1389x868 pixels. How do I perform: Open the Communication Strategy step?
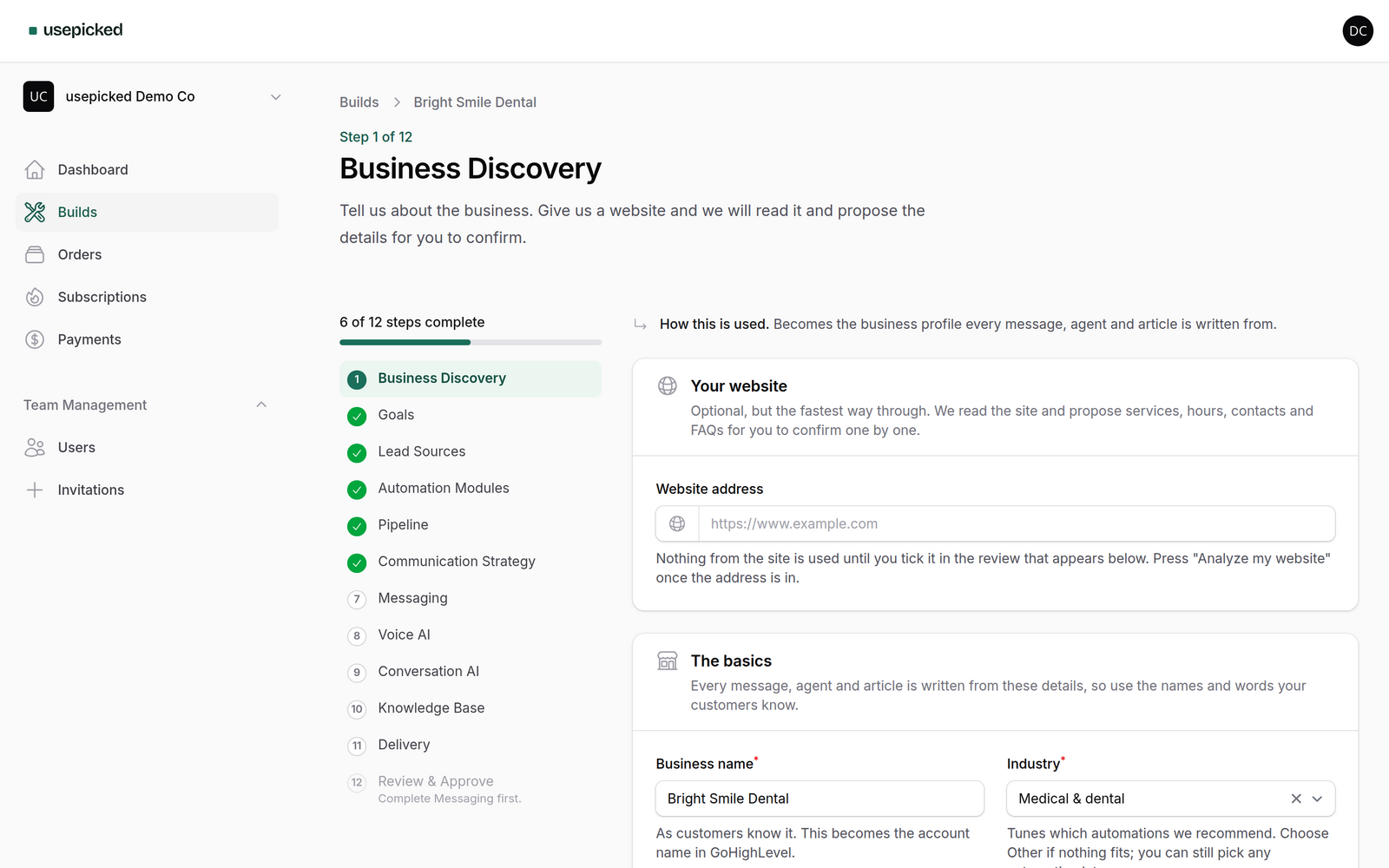(x=471, y=562)
